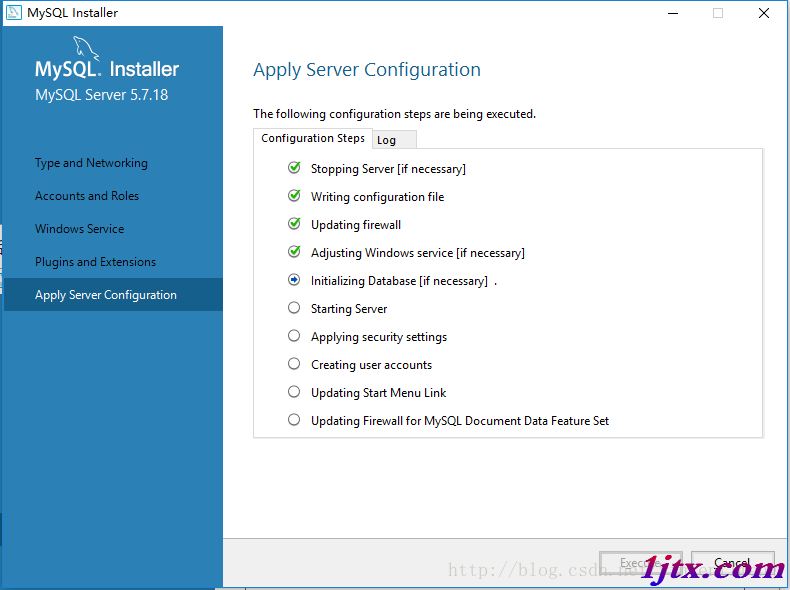Open Windows Service sidebar step

pyautogui.click(x=80, y=229)
